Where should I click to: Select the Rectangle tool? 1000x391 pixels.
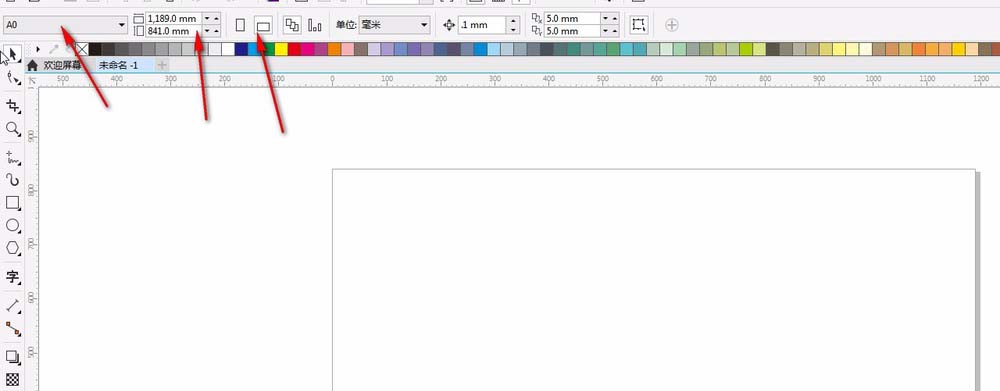pyautogui.click(x=13, y=203)
